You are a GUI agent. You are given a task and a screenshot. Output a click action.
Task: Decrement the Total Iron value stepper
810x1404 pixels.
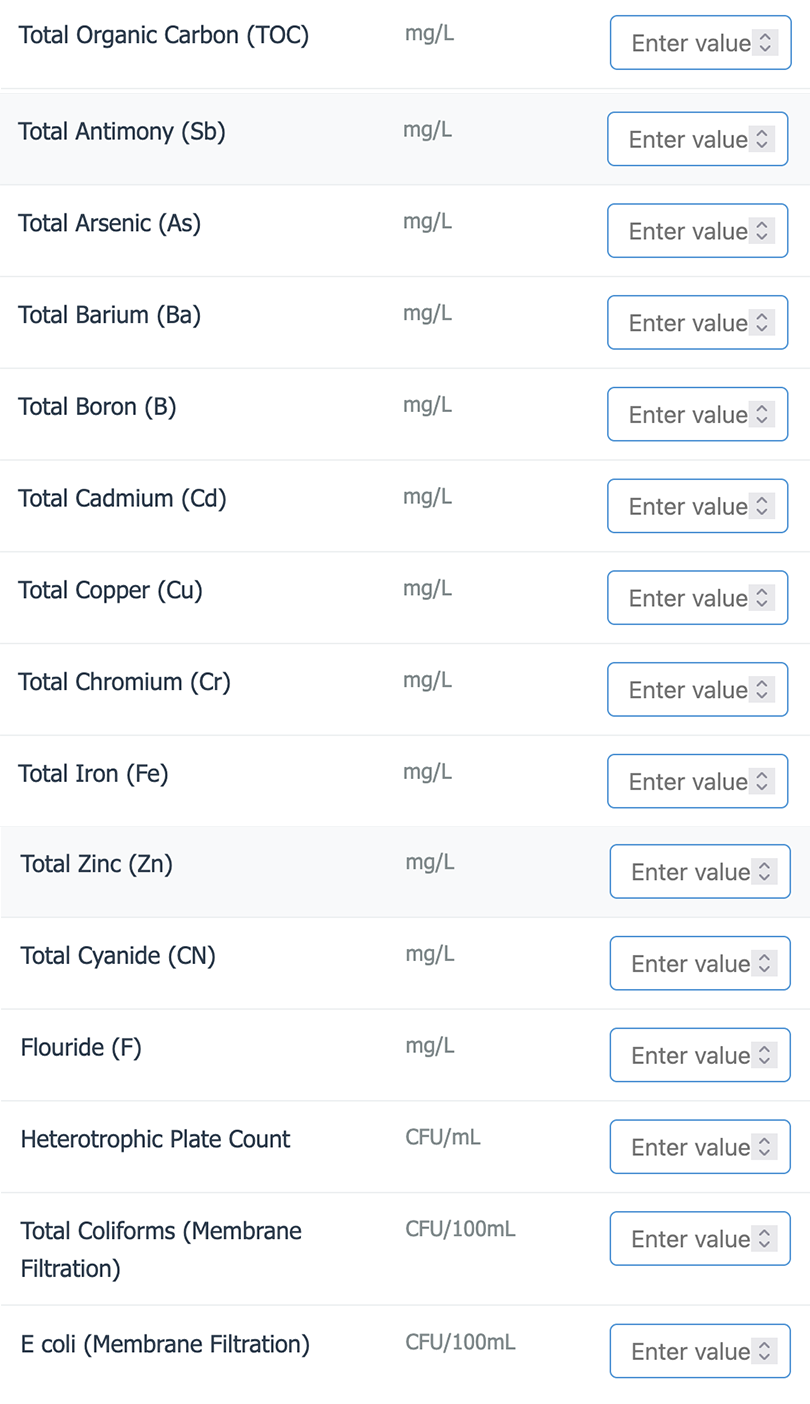tap(764, 786)
